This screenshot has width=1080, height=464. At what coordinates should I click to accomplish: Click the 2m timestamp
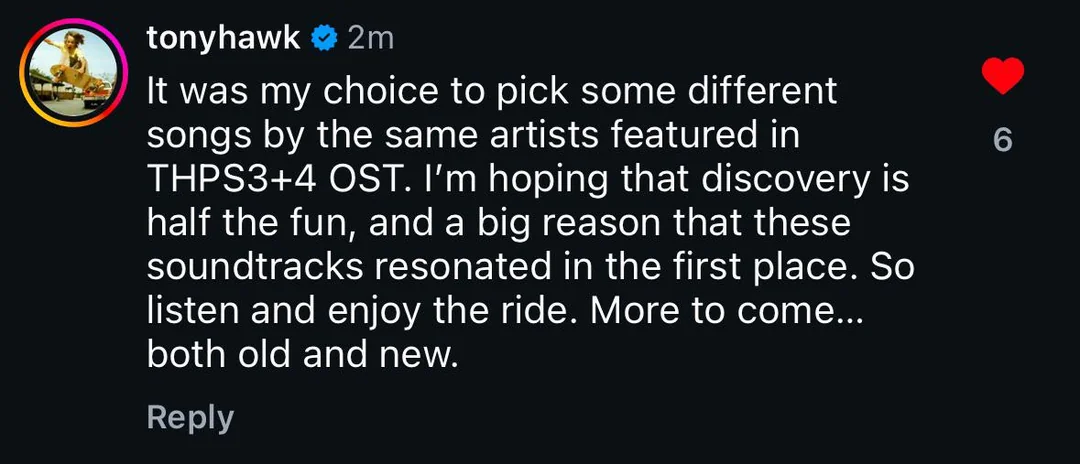point(370,39)
